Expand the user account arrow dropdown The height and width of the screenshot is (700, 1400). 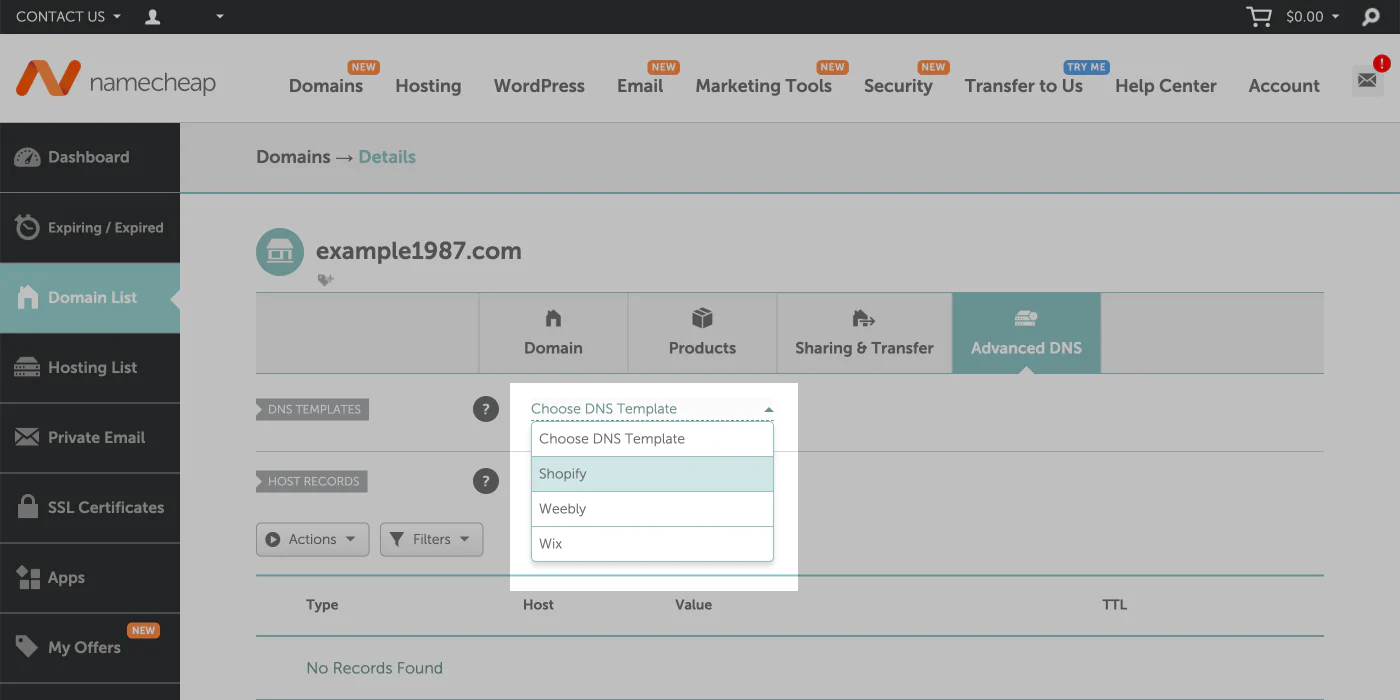click(x=220, y=17)
